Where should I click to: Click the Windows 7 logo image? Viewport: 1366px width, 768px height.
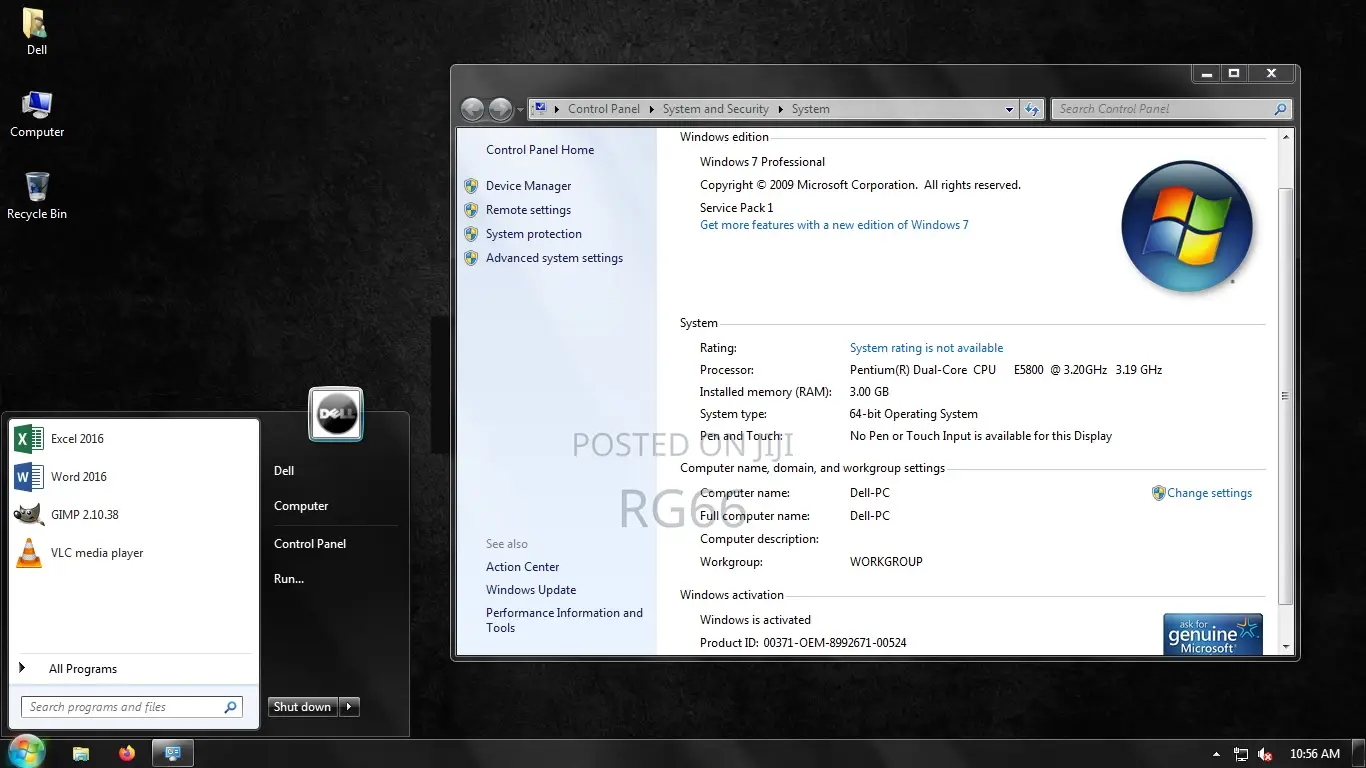1187,226
